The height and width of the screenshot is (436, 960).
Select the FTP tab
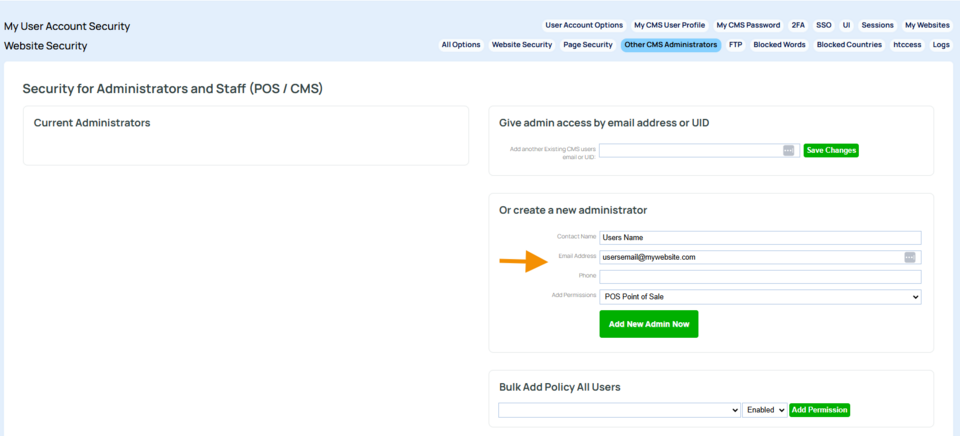735,45
